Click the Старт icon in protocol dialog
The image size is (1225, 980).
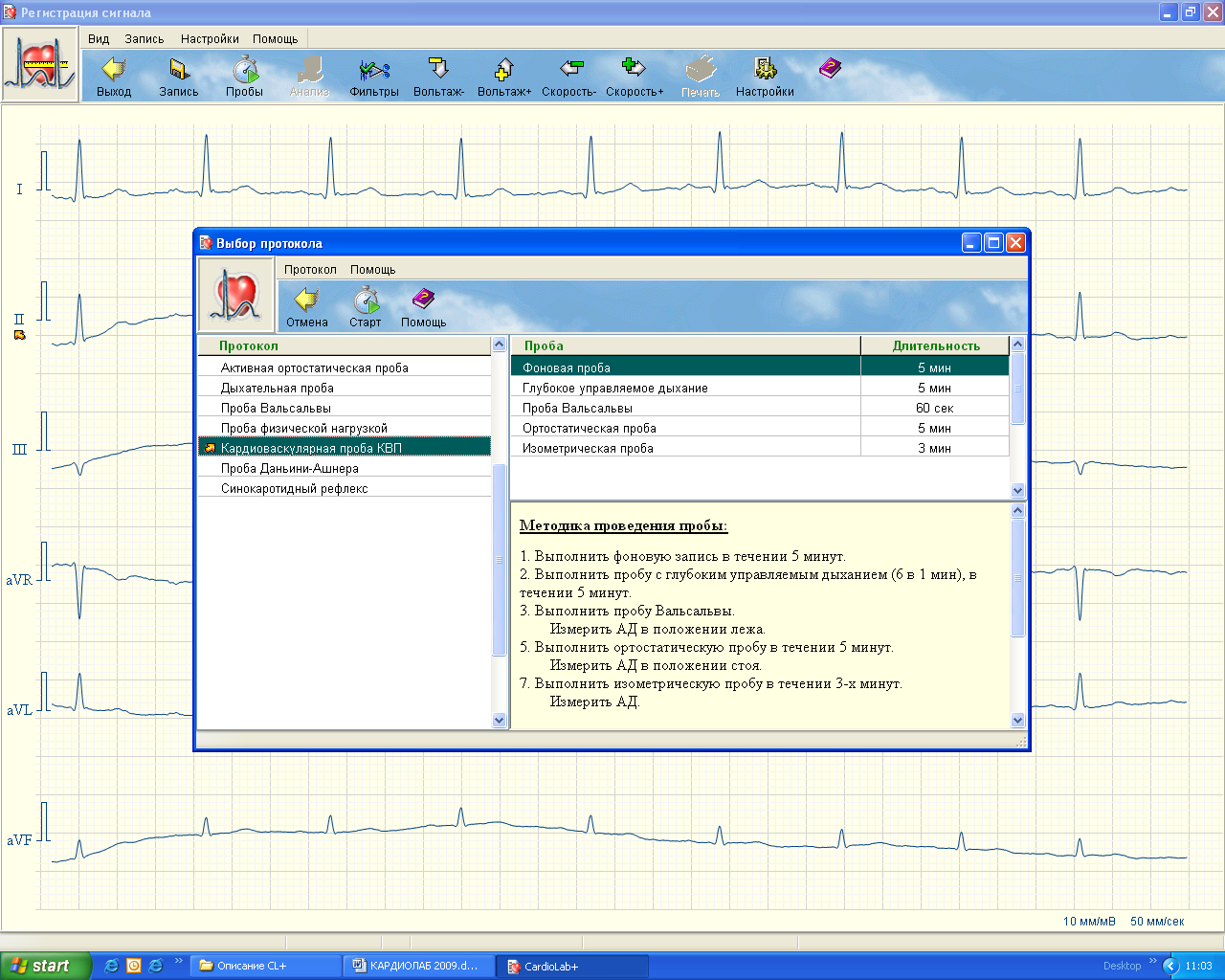365,301
